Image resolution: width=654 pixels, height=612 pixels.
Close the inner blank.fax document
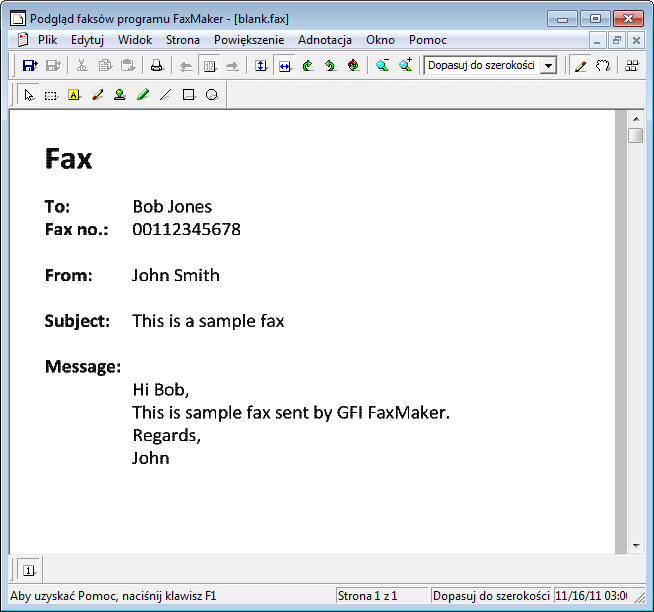point(636,41)
